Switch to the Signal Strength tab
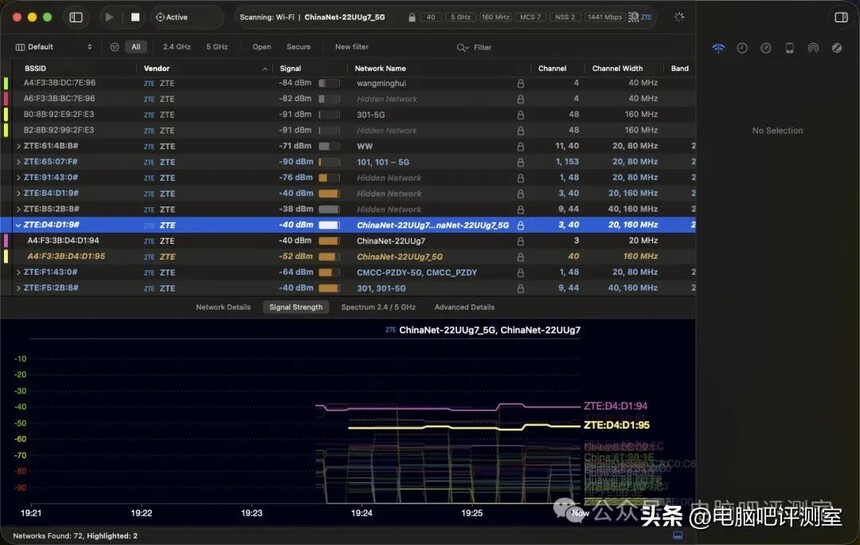This screenshot has height=545, width=860. click(296, 307)
